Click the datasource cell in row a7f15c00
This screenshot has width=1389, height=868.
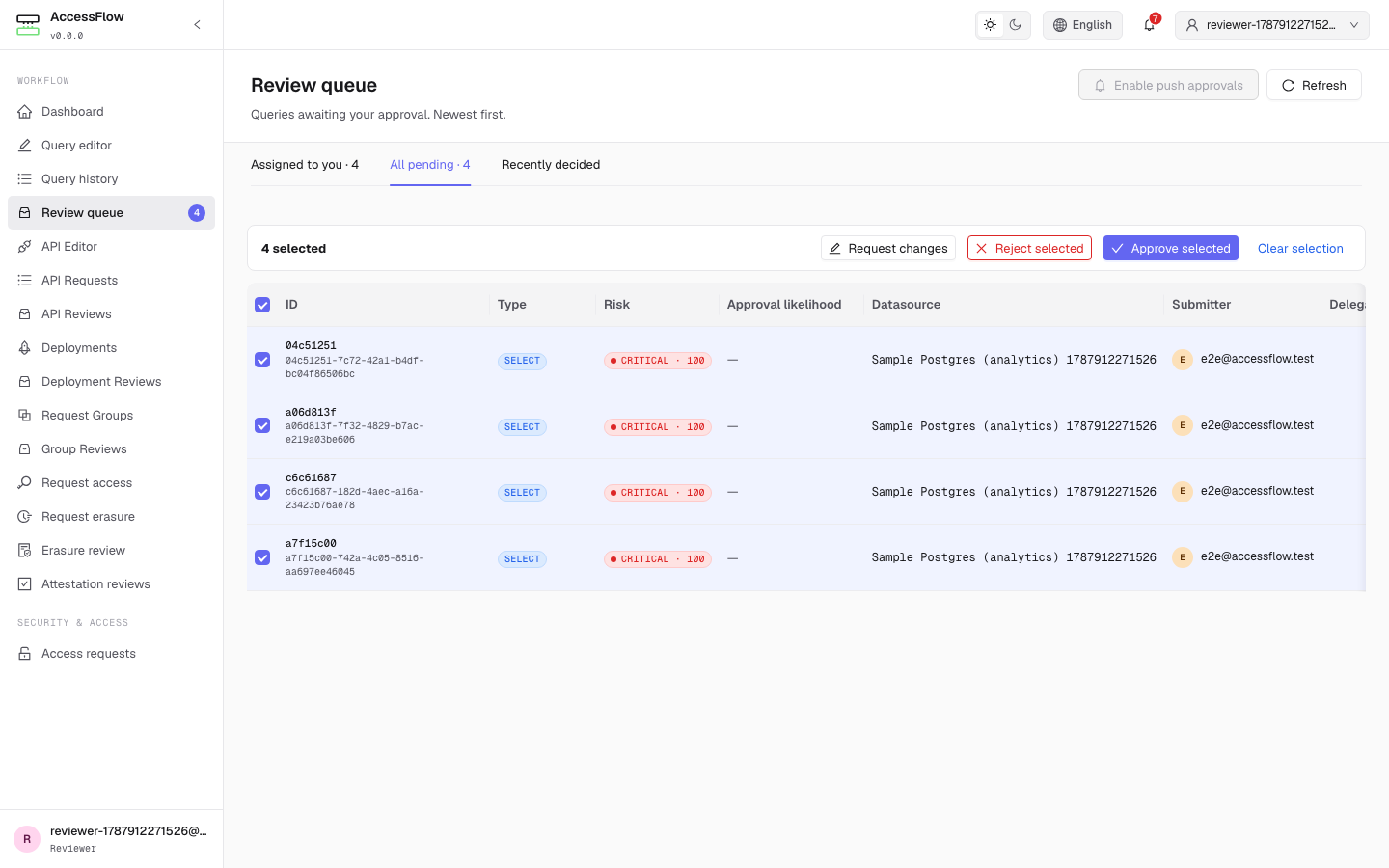click(1014, 557)
